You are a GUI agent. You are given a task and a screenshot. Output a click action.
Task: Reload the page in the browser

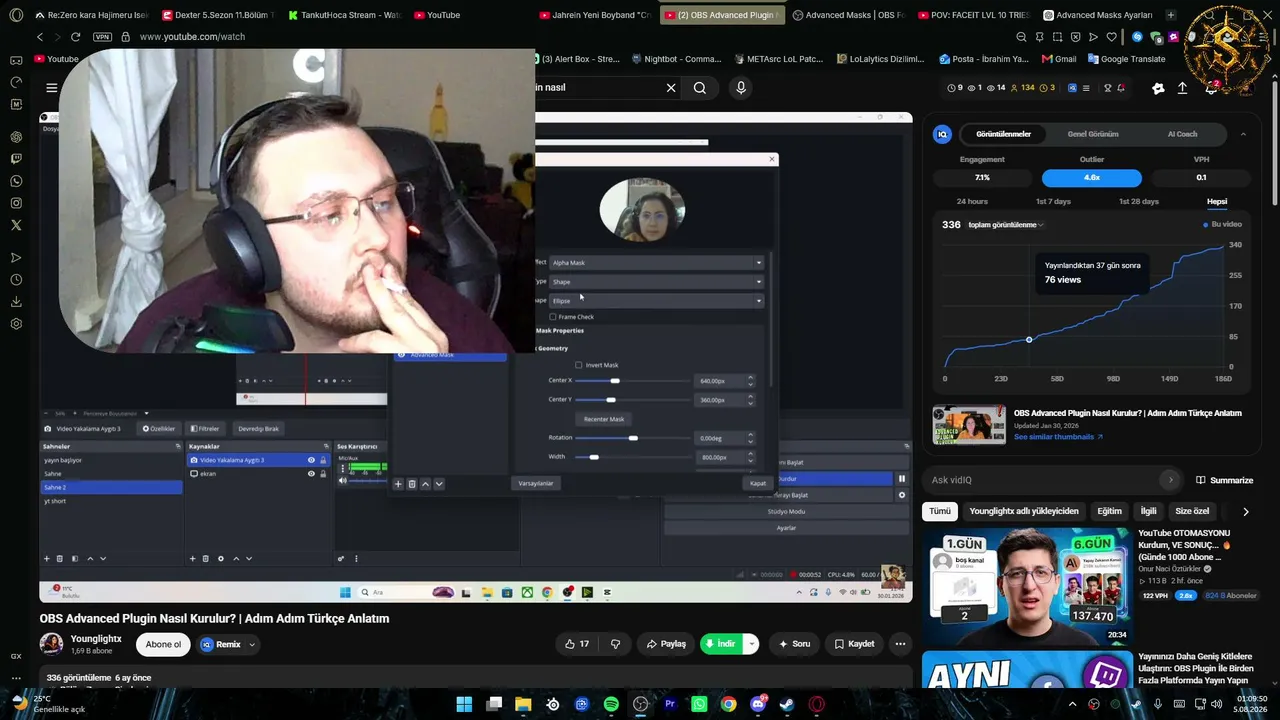pos(75,37)
